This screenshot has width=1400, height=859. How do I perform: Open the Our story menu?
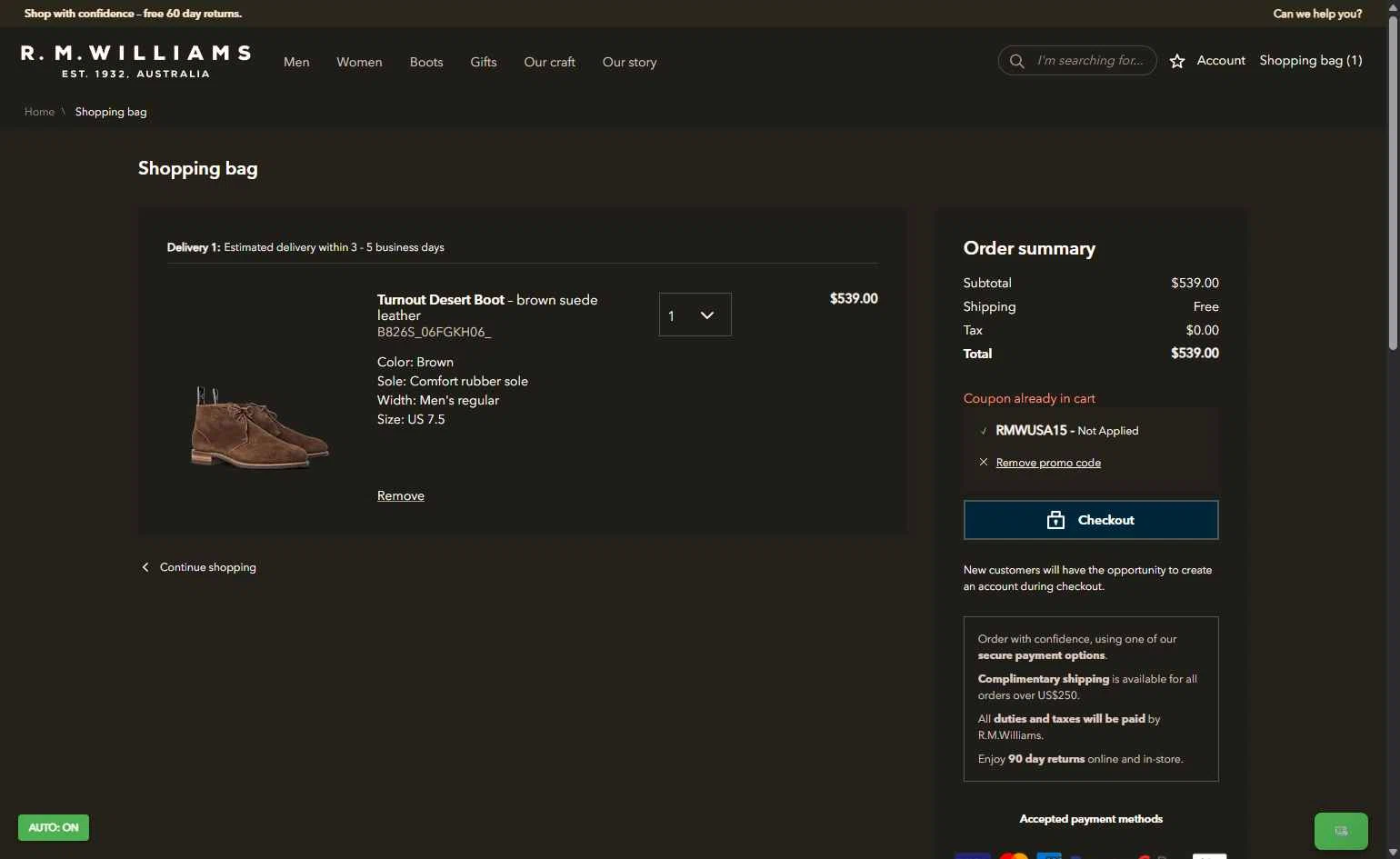point(629,62)
